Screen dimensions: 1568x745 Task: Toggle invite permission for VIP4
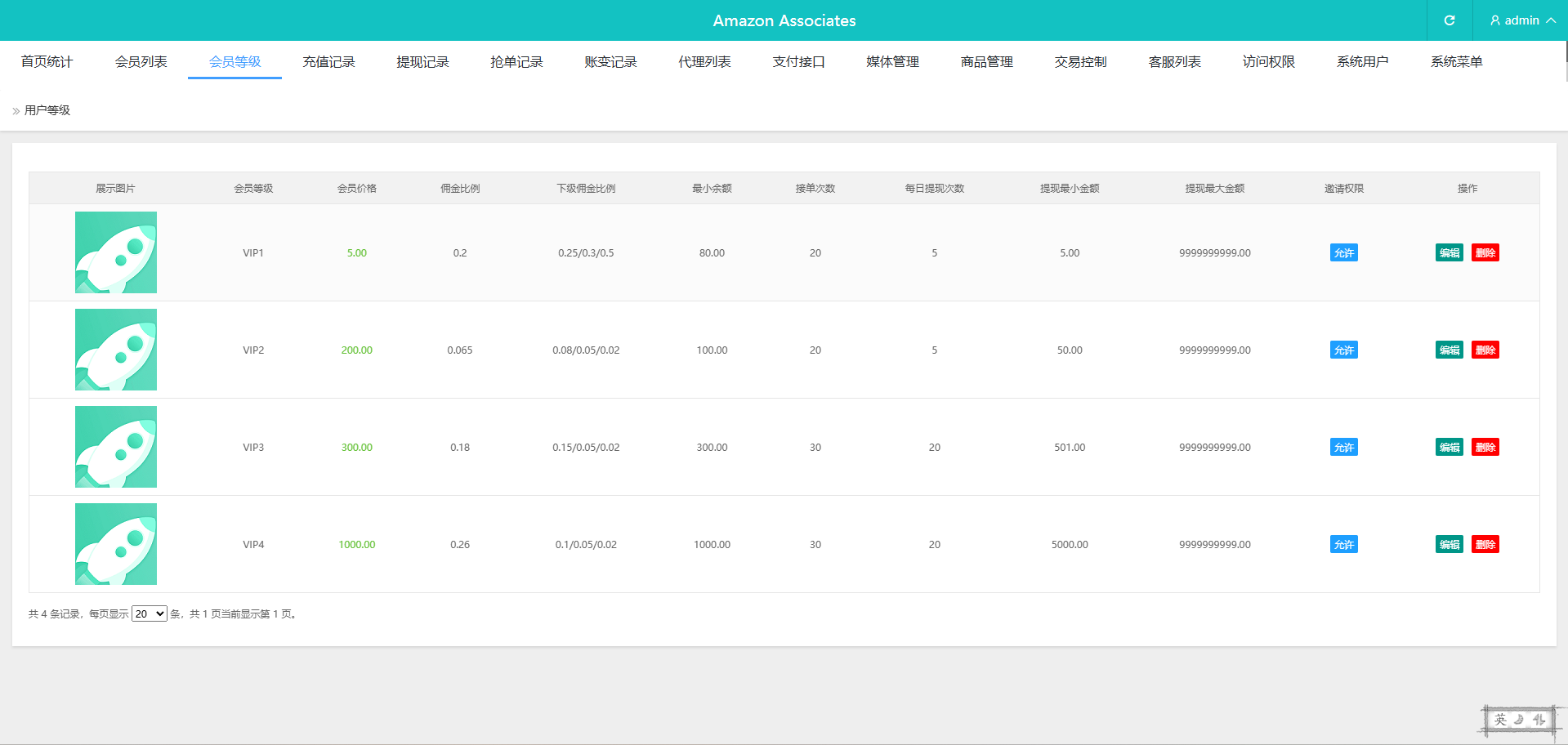[1343, 545]
